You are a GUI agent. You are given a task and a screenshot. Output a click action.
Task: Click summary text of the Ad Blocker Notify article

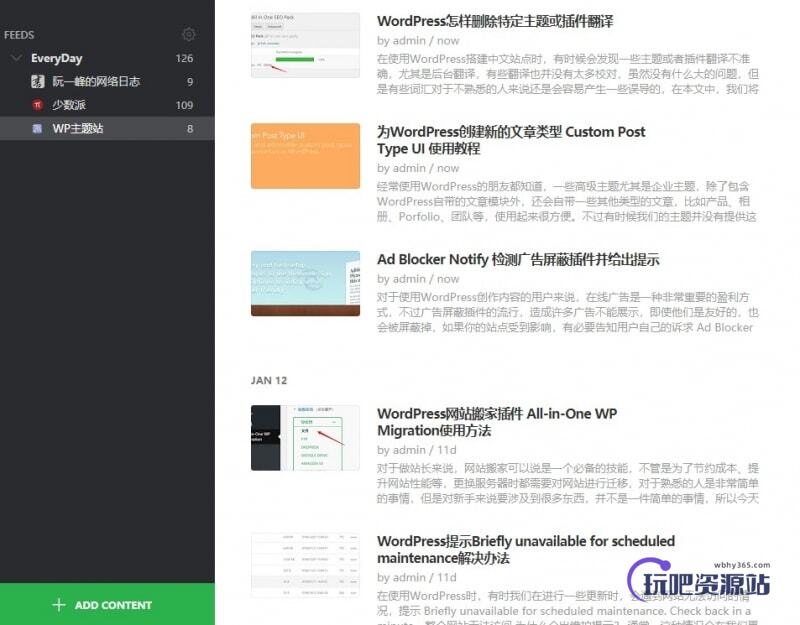tap(567, 312)
